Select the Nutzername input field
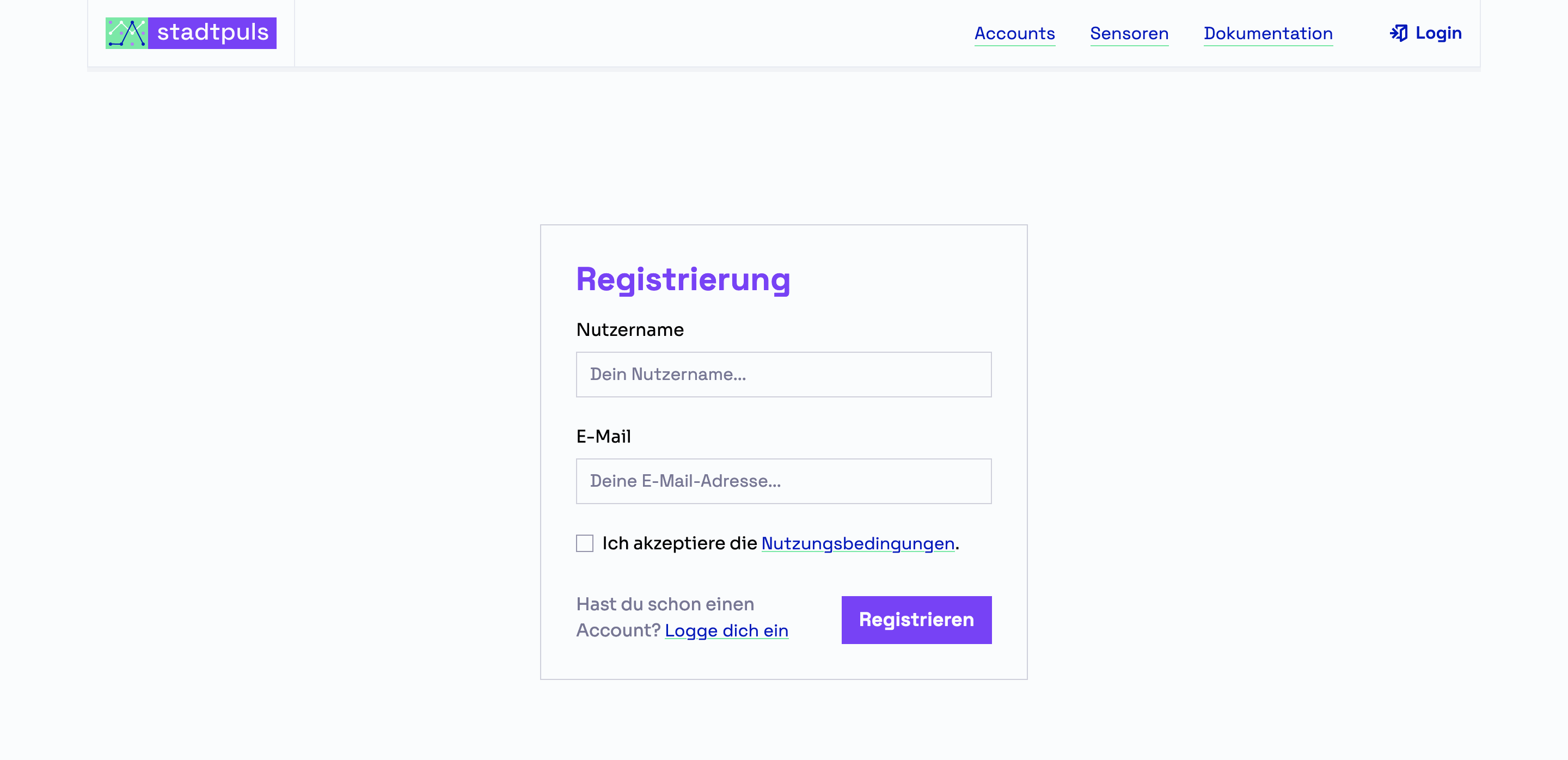Viewport: 1568px width, 760px height. (784, 374)
